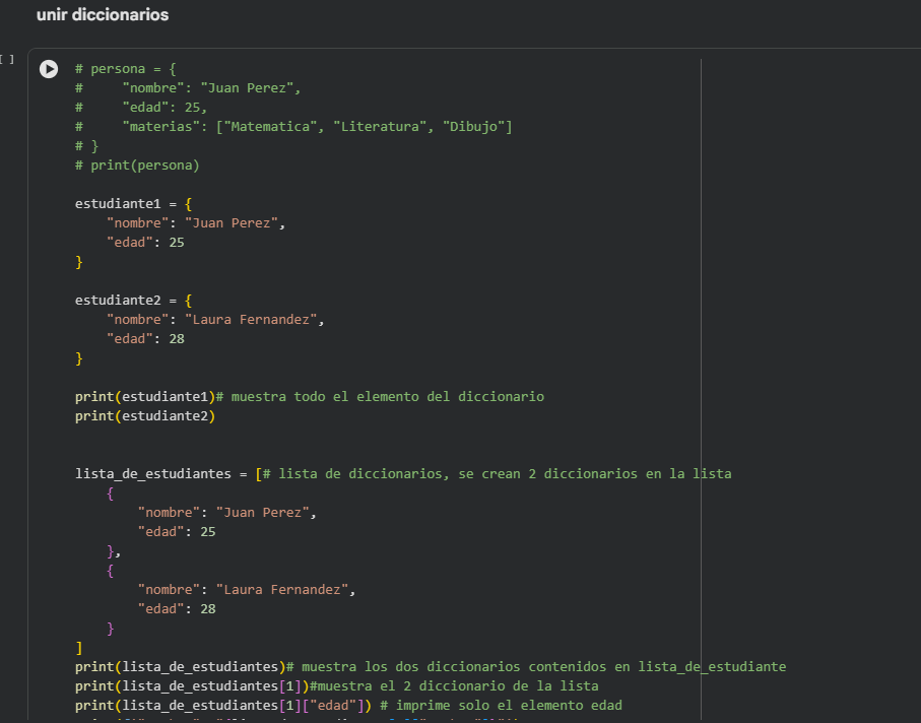Run the code cell with the play button
921x723 pixels.
coord(49,69)
